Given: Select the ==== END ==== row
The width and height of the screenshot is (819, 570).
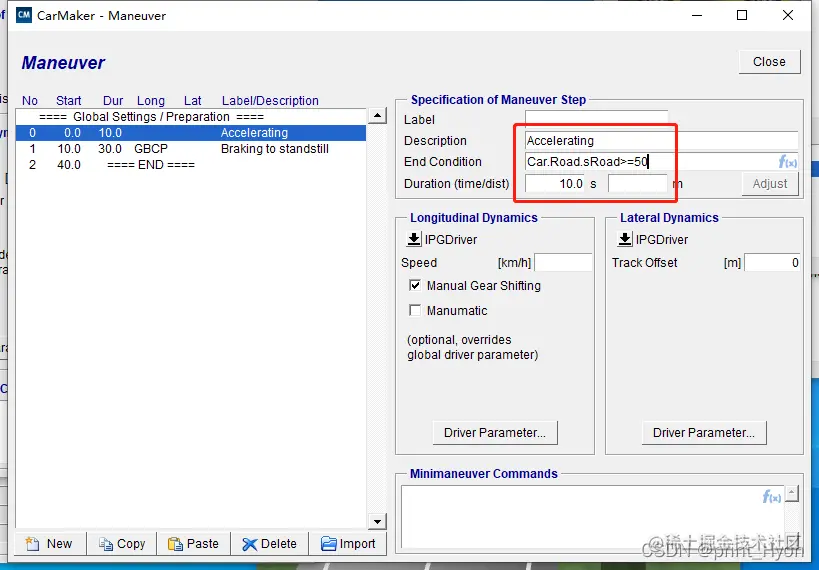Looking at the screenshot, I should pos(191,165).
